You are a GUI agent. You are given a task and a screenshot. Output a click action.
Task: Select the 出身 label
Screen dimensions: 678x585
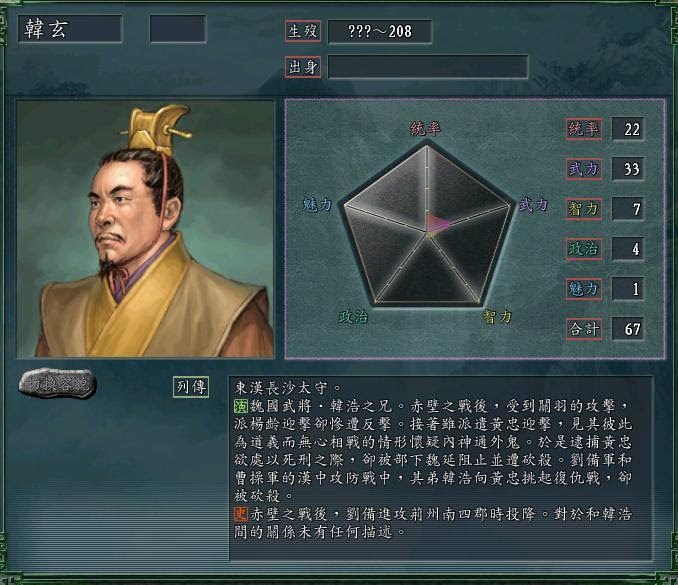pos(303,67)
